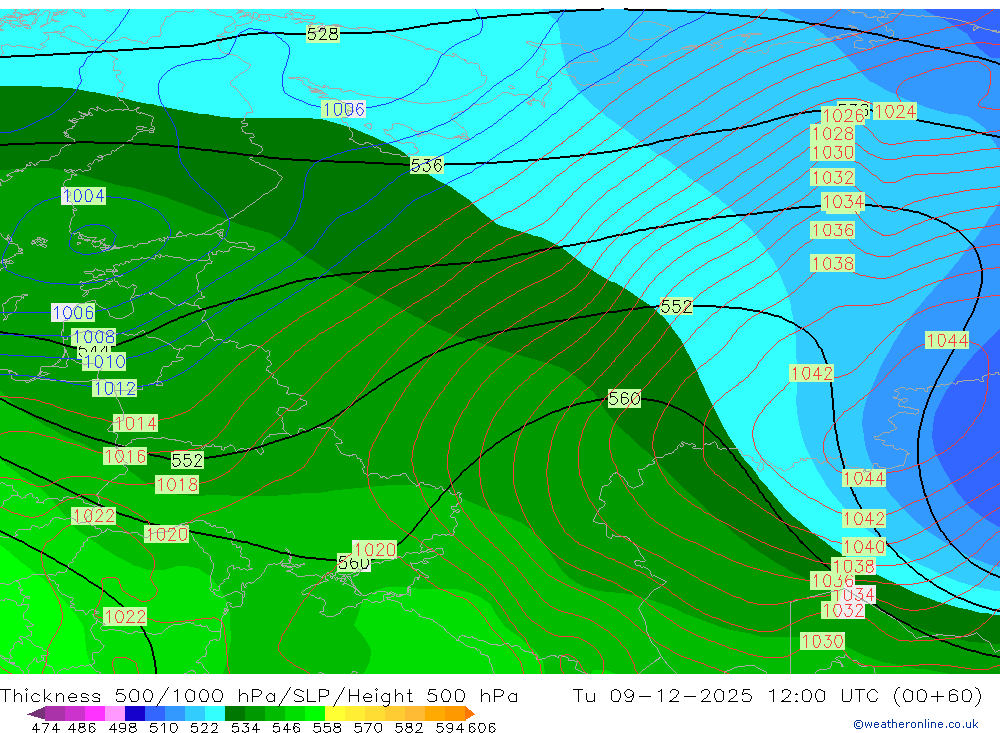Select the legend value 582
1000x733 pixels.
click(408, 727)
